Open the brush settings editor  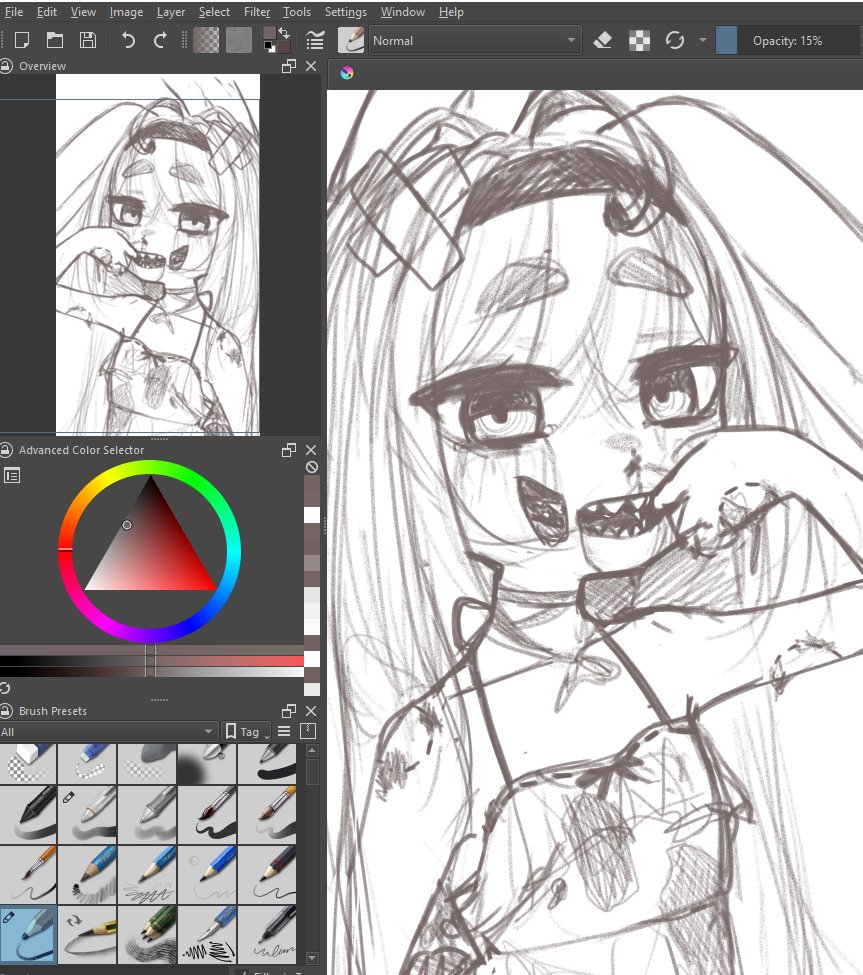pyautogui.click(x=315, y=40)
